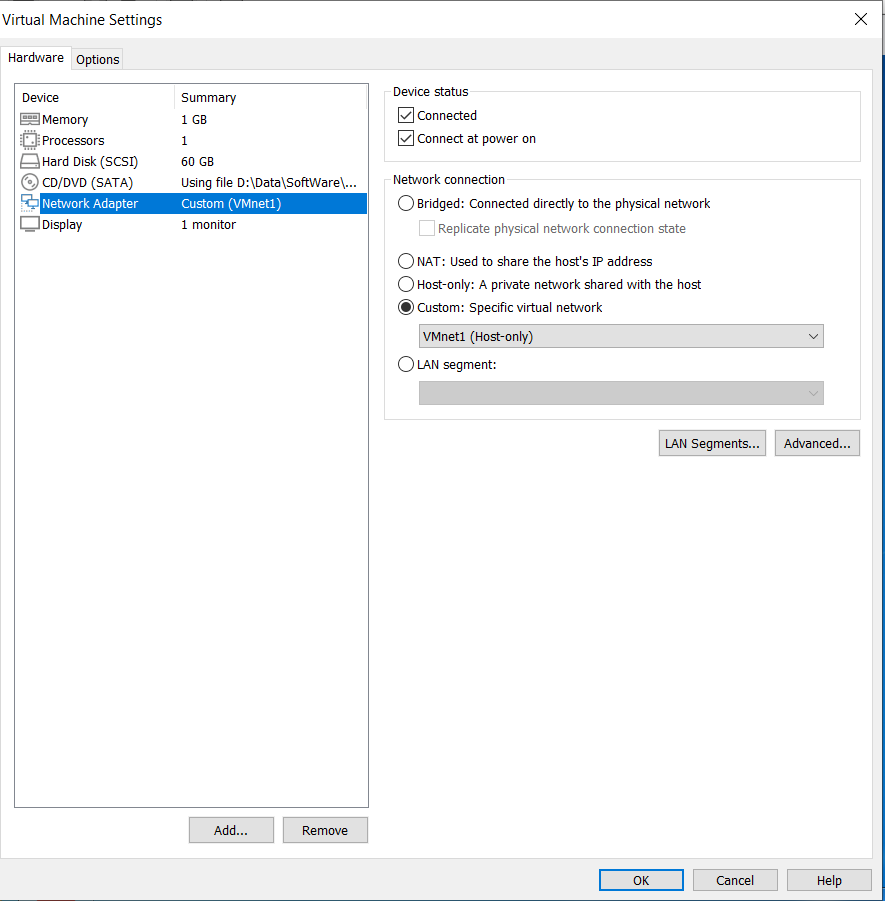Select the CD/DVD (SATA) device icon
Viewport: 885px width, 901px height.
click(x=29, y=182)
